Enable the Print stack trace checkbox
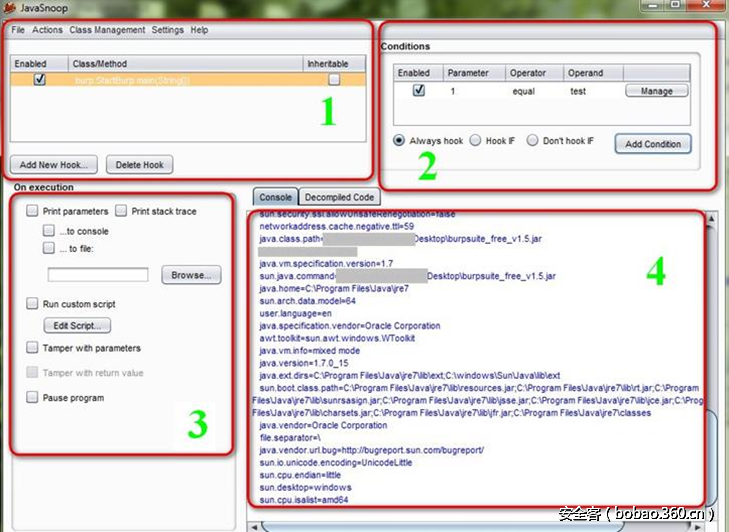Screen dimensions: 729x532 coord(121,212)
